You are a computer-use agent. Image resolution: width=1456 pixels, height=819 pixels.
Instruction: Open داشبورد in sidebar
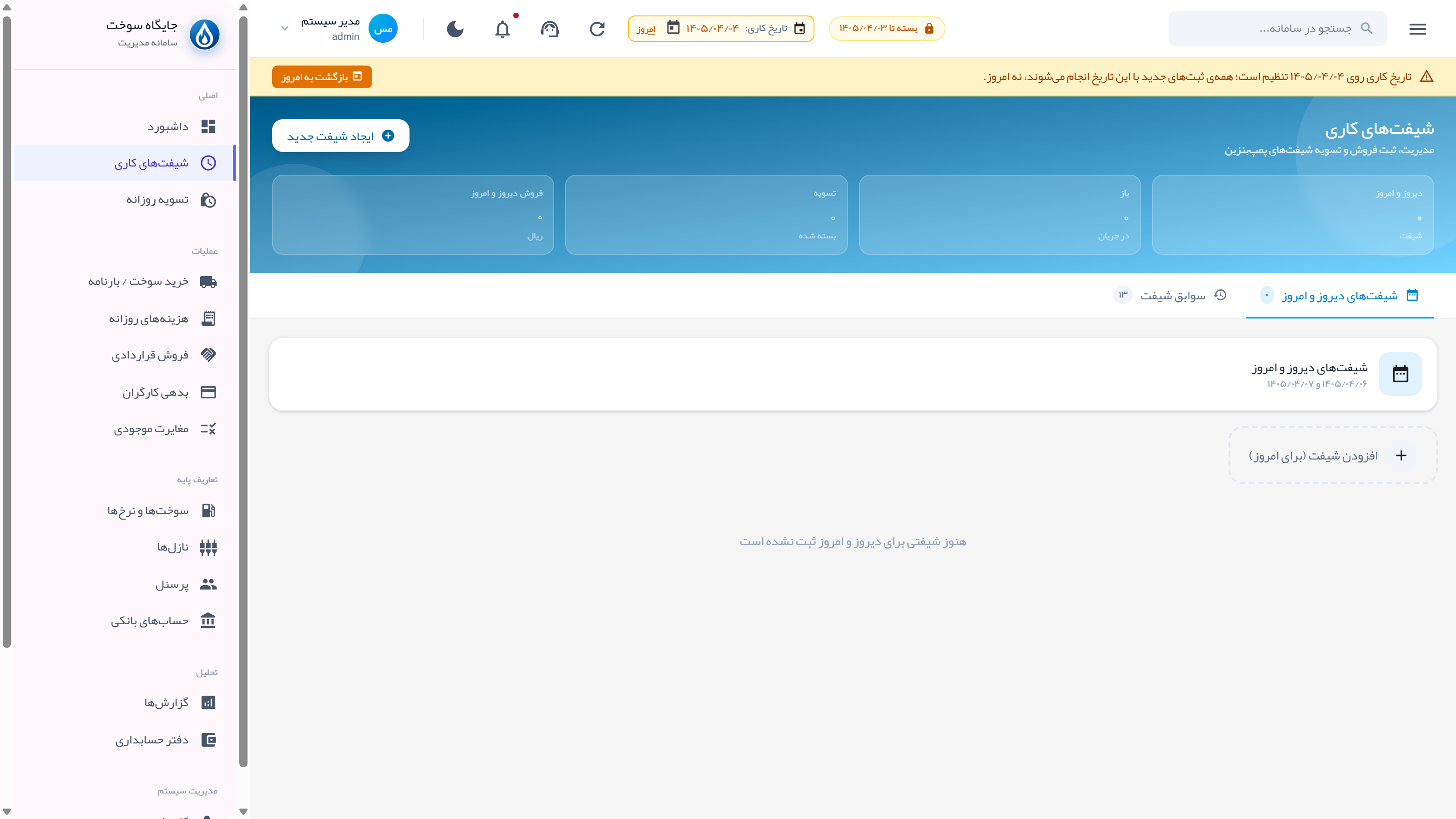coord(123,126)
